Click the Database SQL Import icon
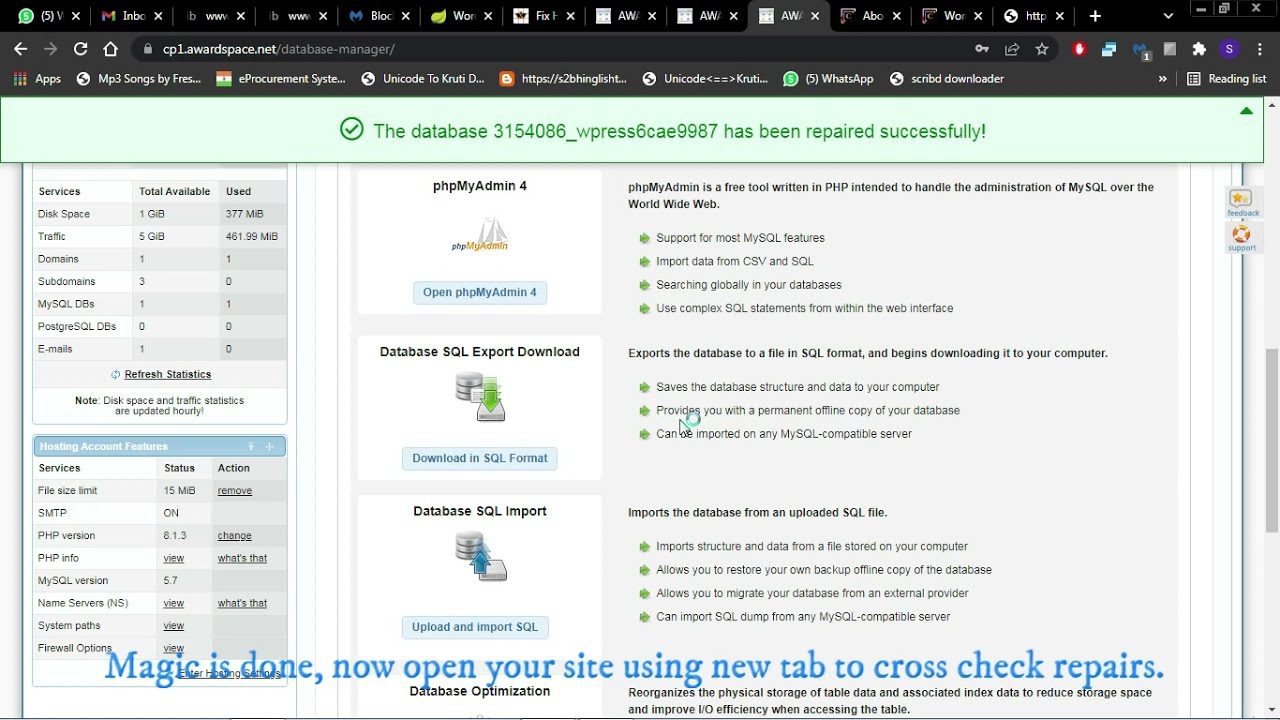 pos(481,557)
